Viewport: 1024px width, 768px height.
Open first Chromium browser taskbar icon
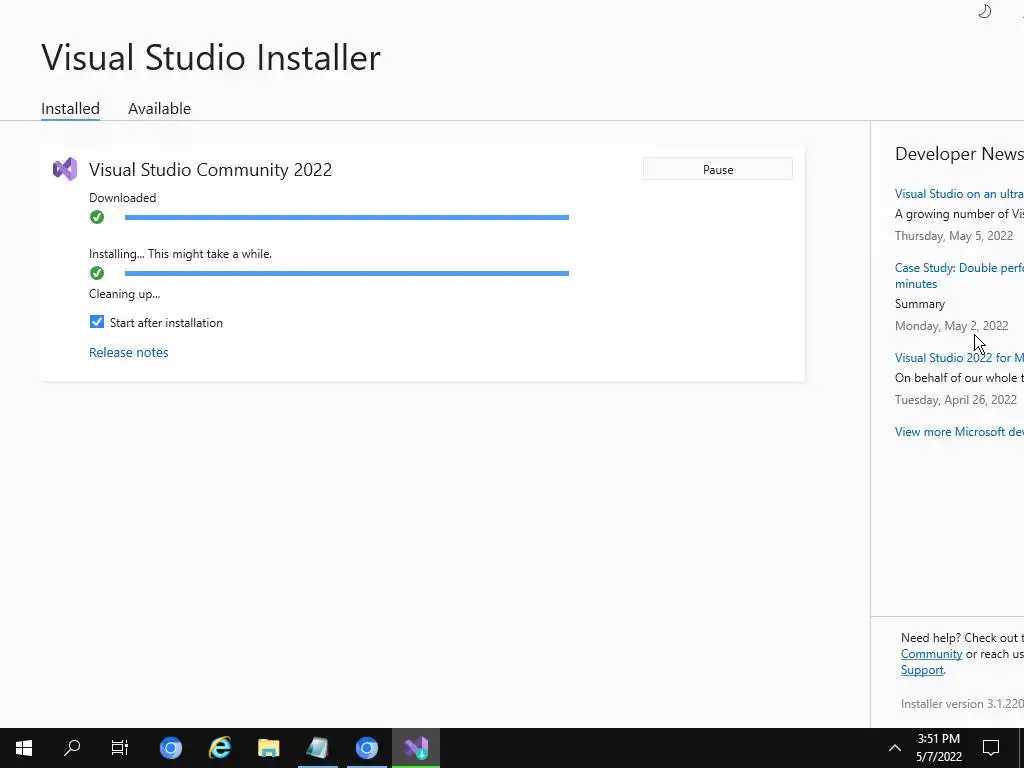click(171, 748)
